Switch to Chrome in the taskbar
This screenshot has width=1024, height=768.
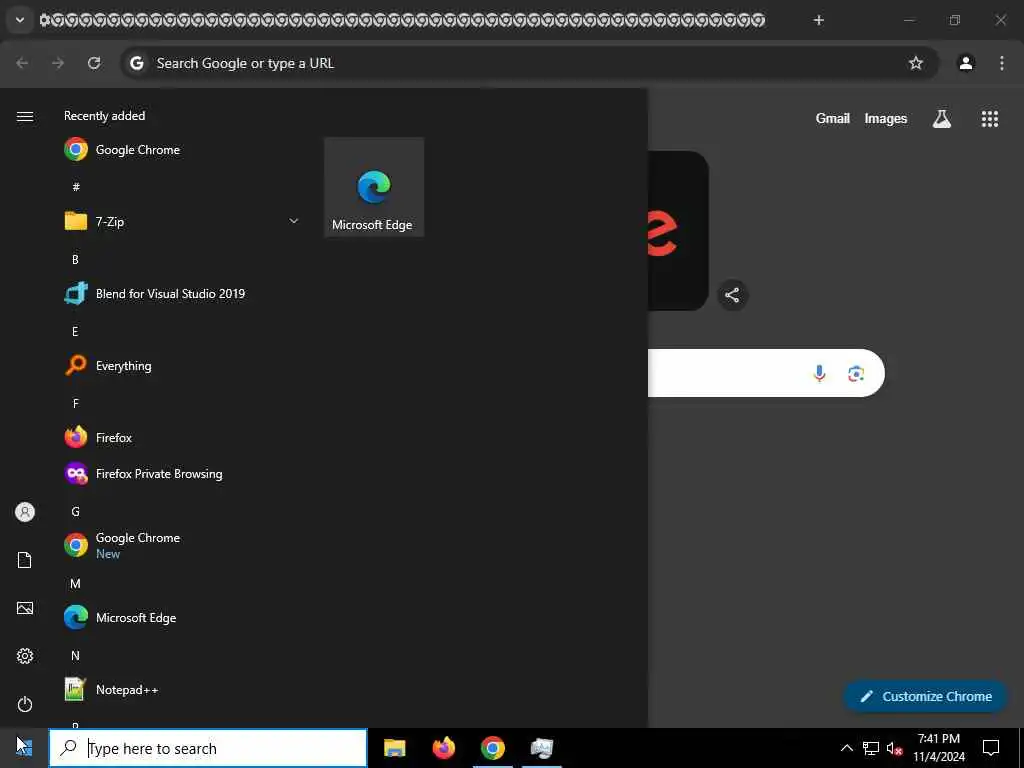tap(492, 748)
